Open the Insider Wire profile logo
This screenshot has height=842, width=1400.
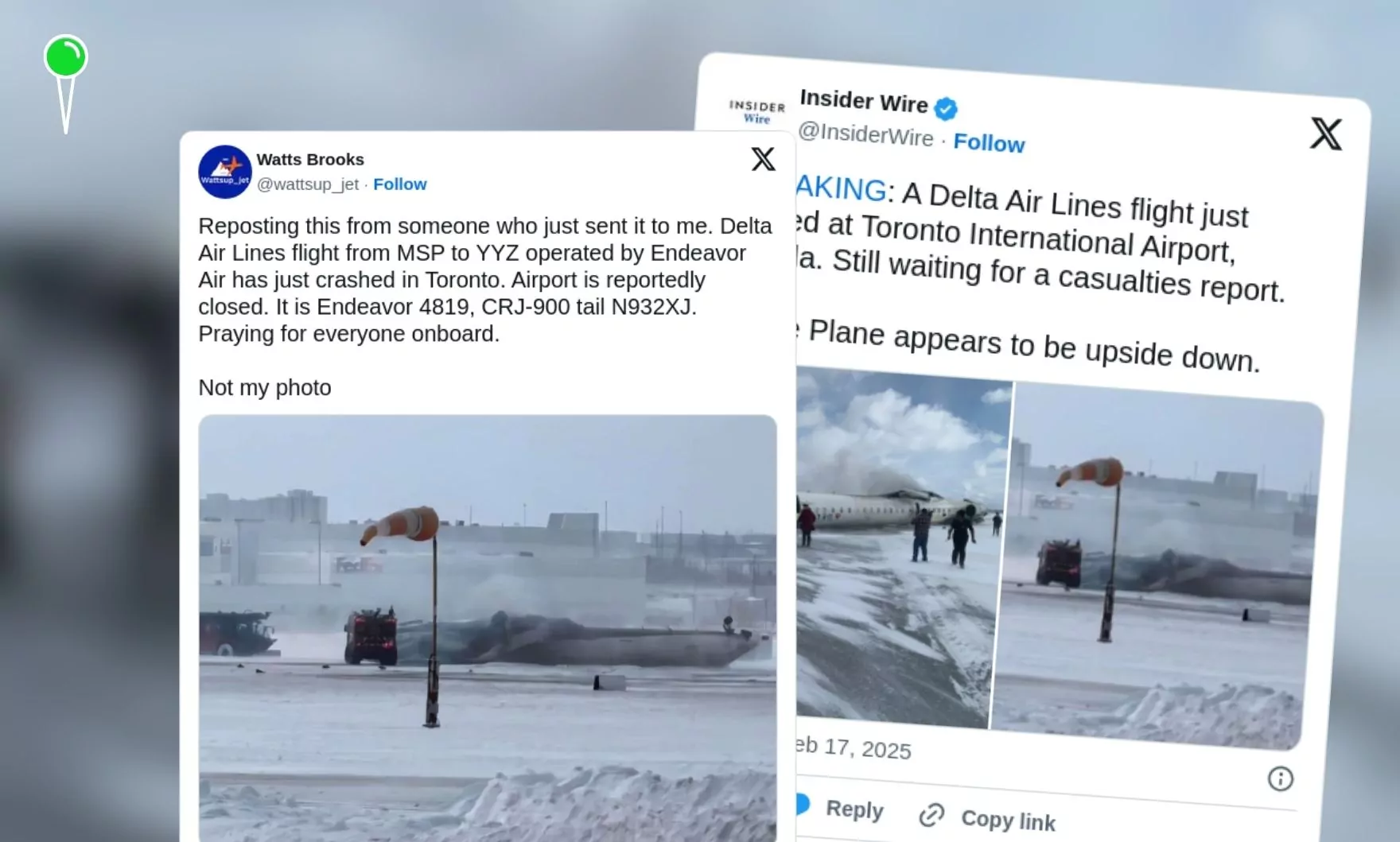(x=756, y=112)
